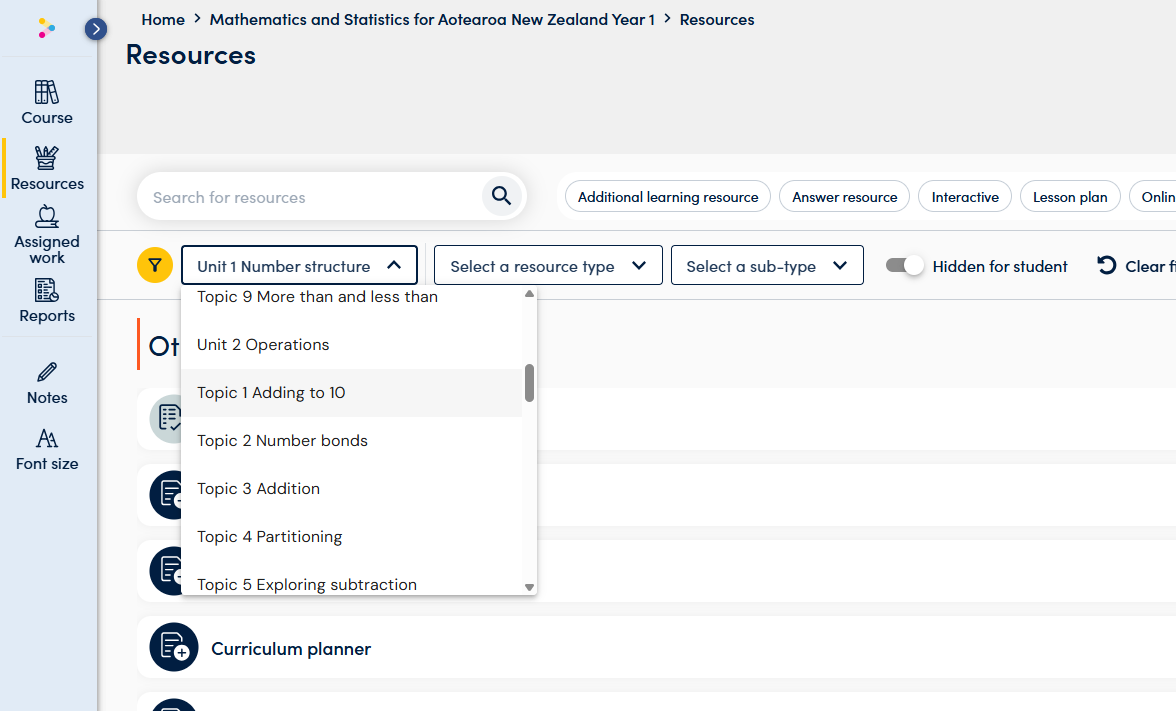Click the Curriculum planner document icon
The image size is (1176, 711).
[174, 648]
